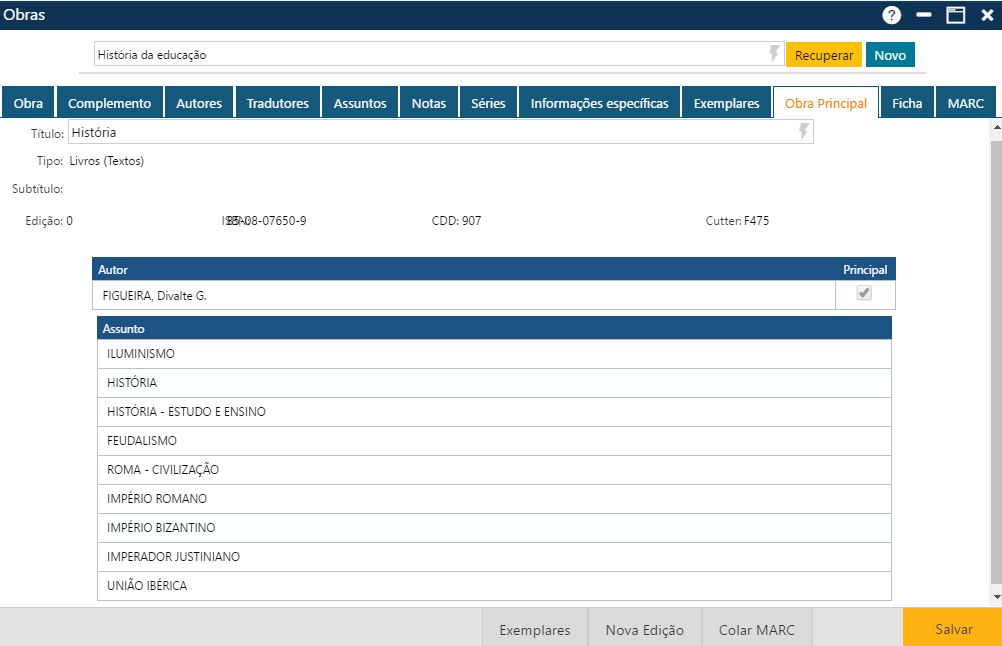Click the Colar MARC button

(x=756, y=628)
